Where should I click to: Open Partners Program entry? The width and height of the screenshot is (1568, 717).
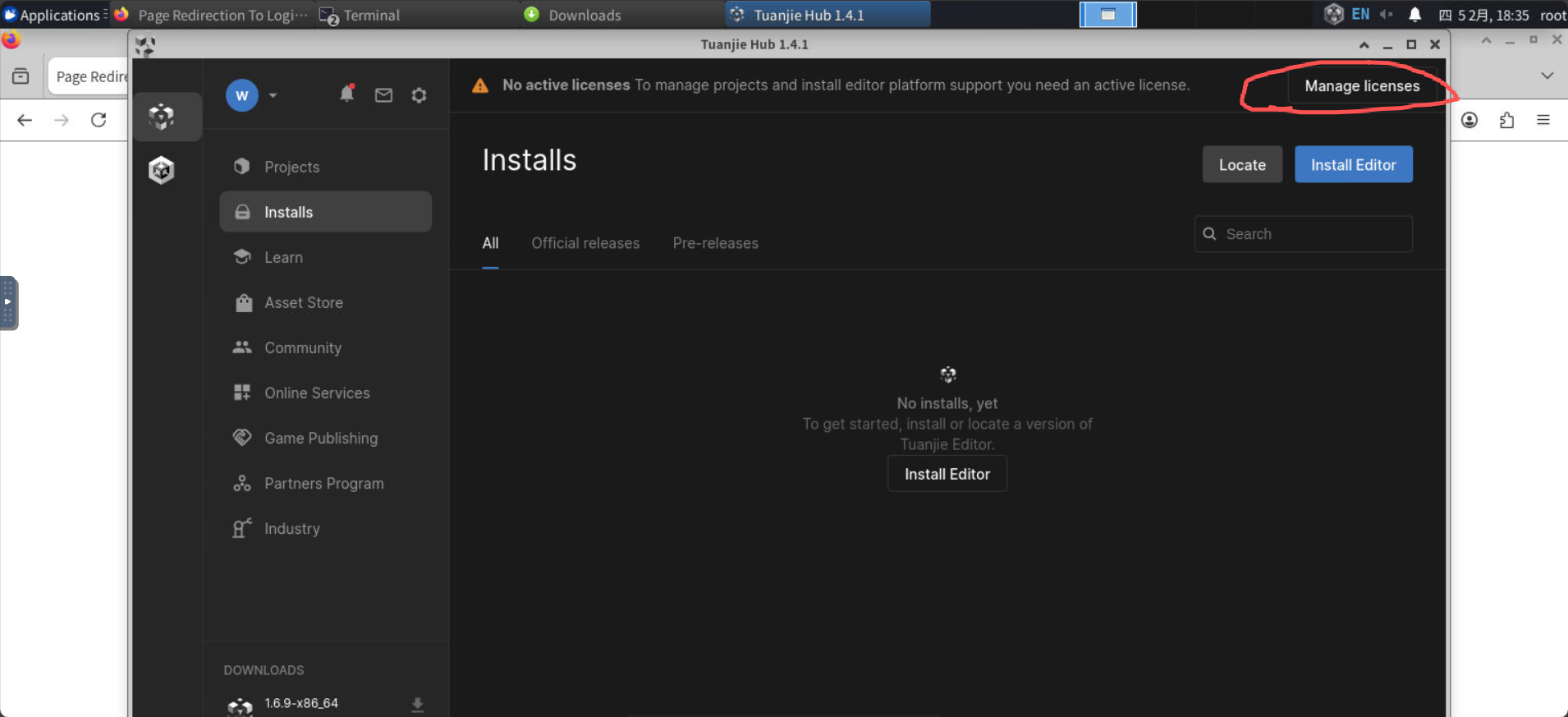[326, 483]
